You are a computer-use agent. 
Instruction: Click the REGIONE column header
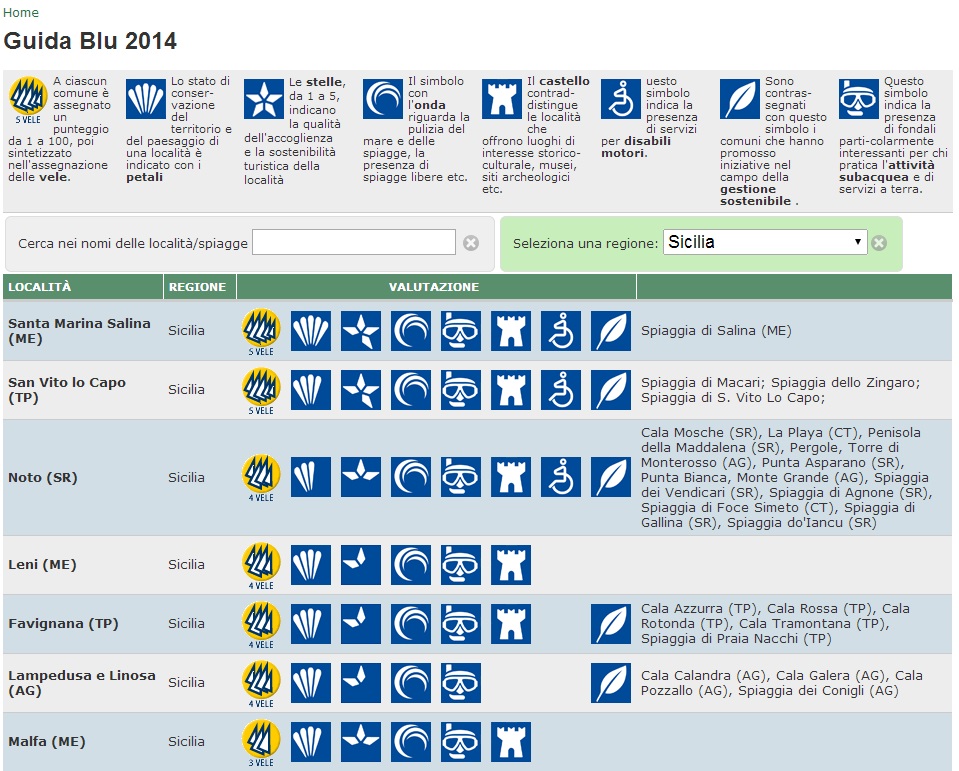(197, 287)
